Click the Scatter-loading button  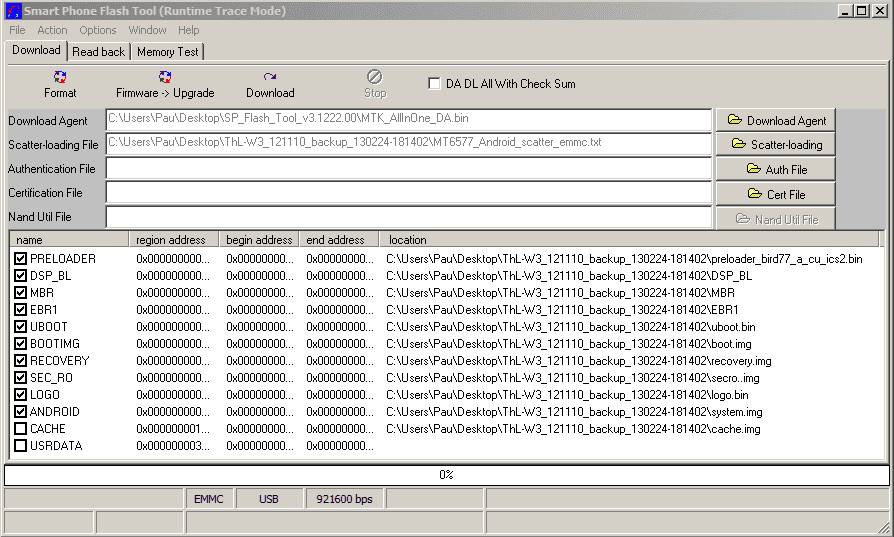[x=775, y=145]
